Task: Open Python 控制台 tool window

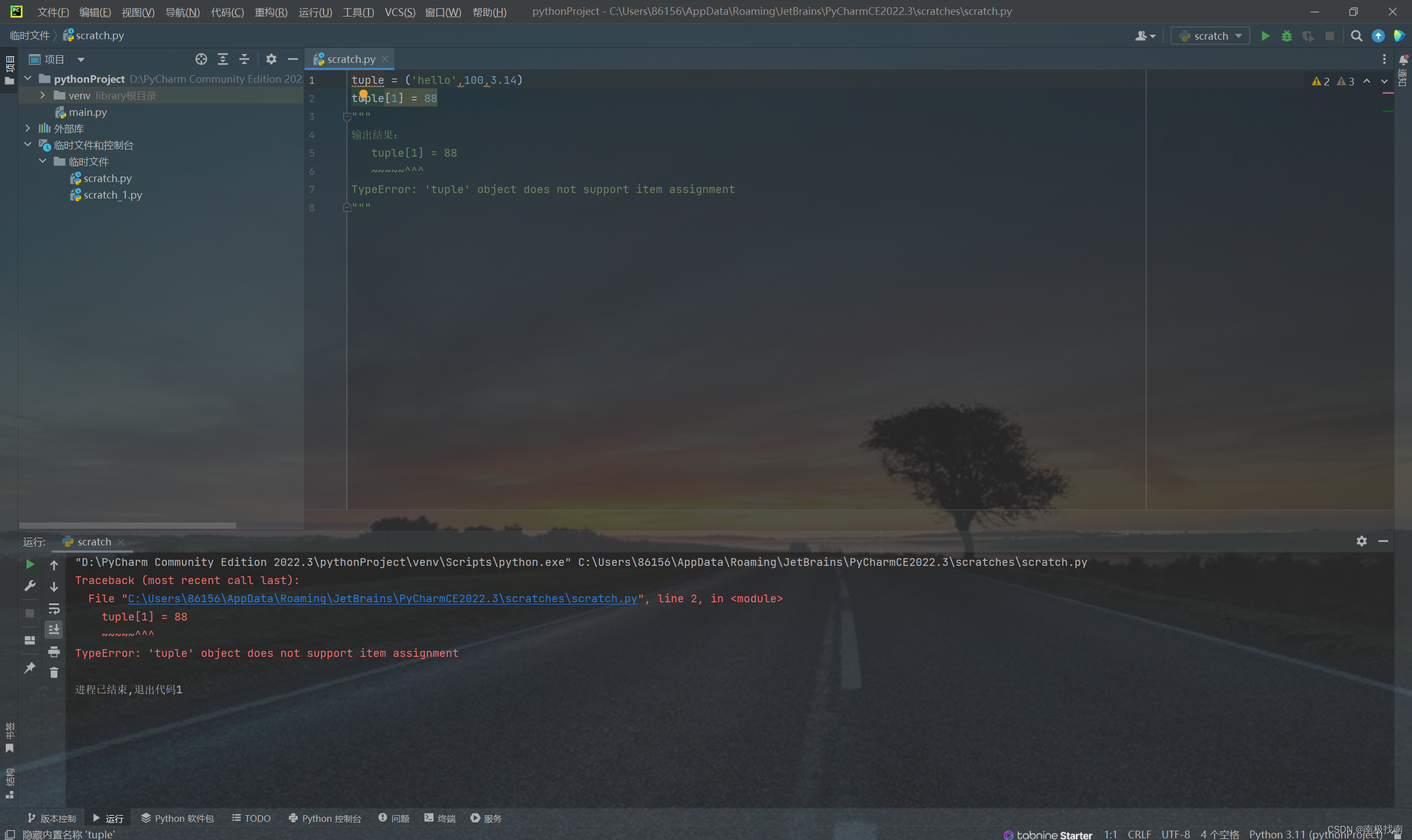Action: tap(325, 818)
